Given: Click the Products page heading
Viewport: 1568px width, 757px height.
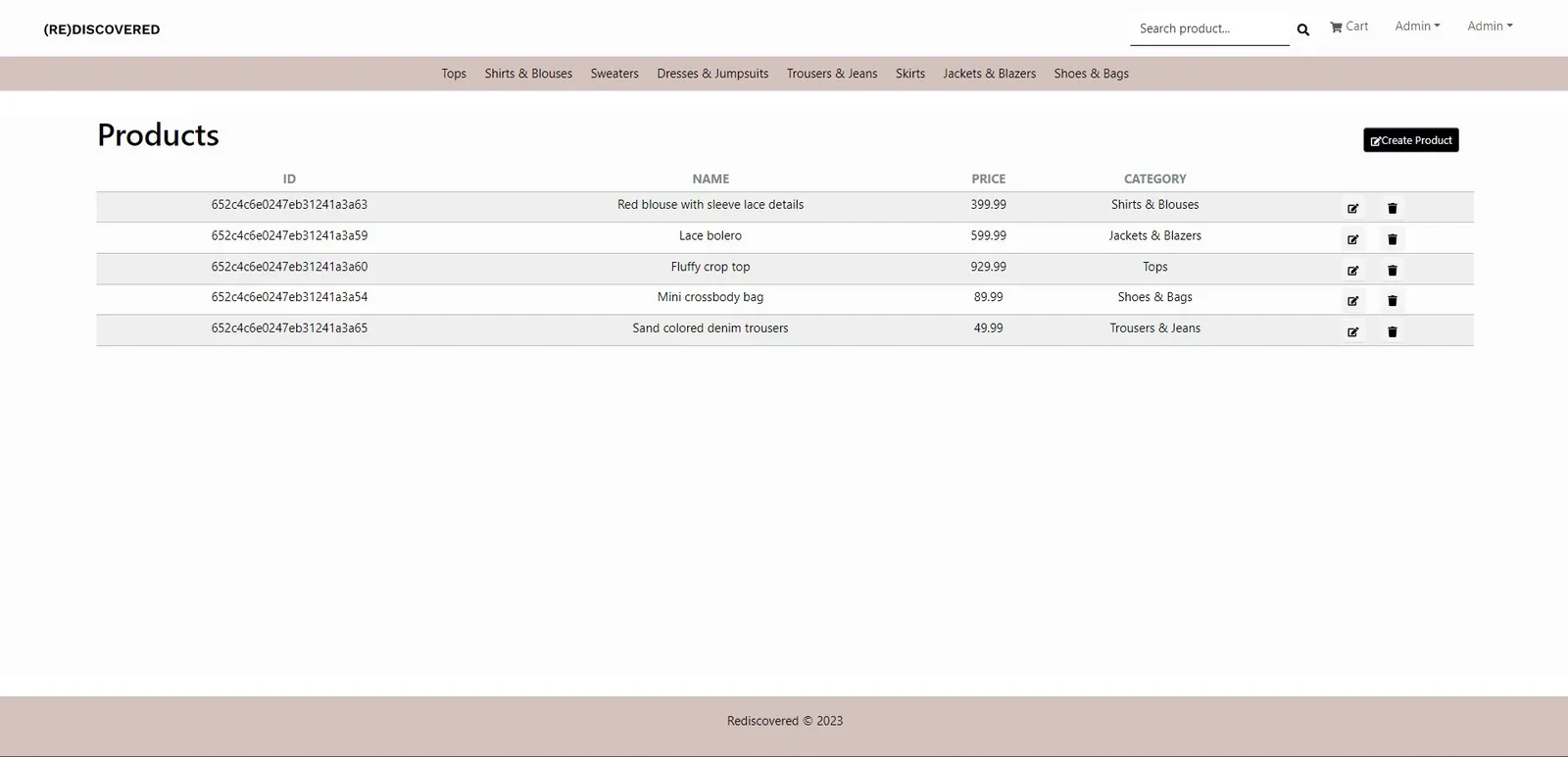Looking at the screenshot, I should click(x=158, y=134).
